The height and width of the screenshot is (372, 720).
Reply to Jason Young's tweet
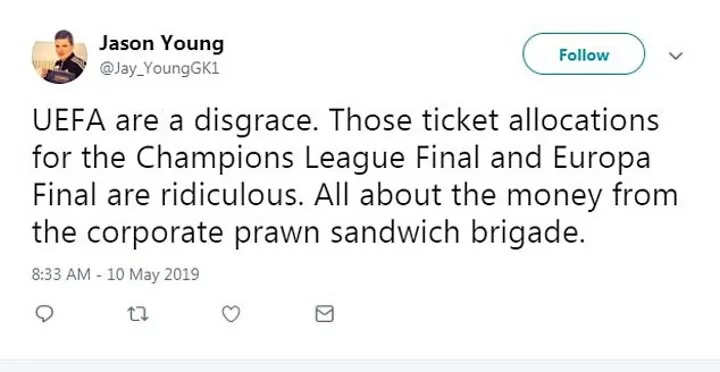click(45, 314)
